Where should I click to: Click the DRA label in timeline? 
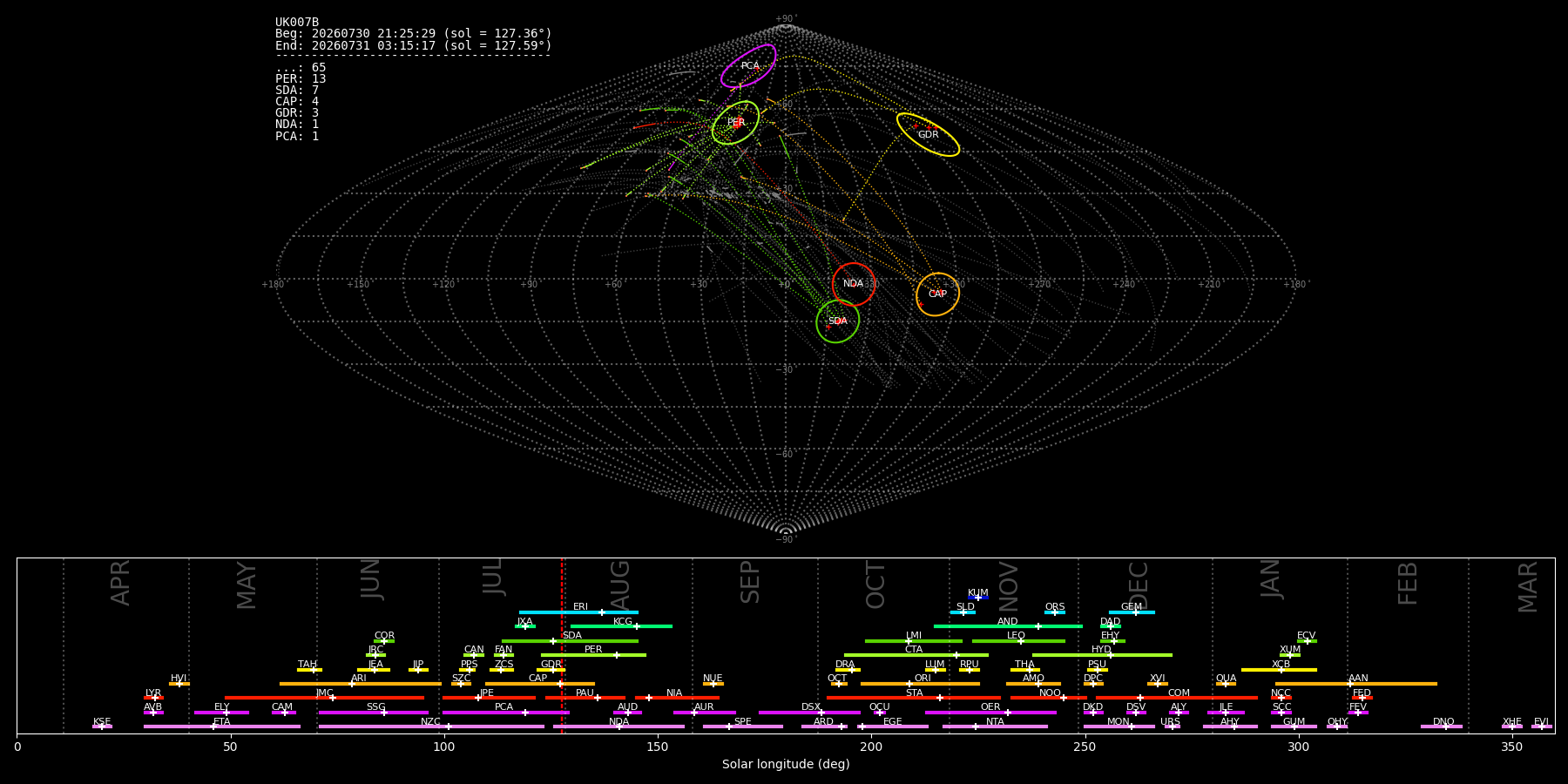pos(845,665)
